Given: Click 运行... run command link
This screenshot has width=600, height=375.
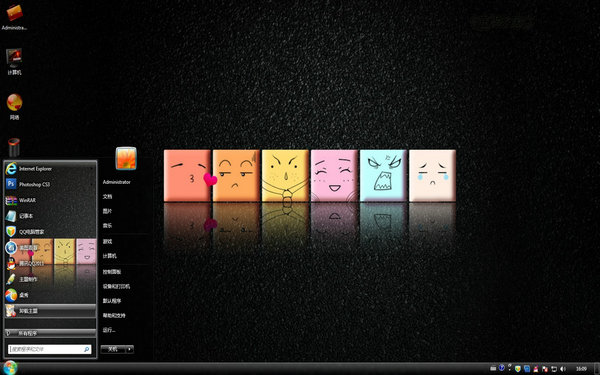Looking at the screenshot, I should [109, 330].
